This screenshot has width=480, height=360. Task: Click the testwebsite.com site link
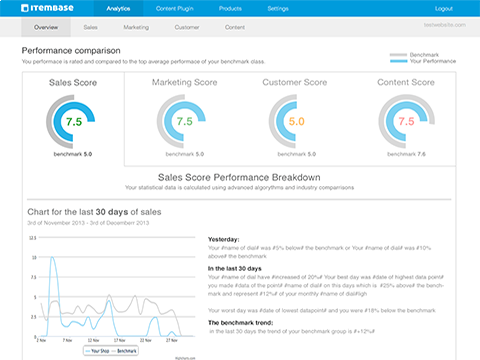[445, 25]
